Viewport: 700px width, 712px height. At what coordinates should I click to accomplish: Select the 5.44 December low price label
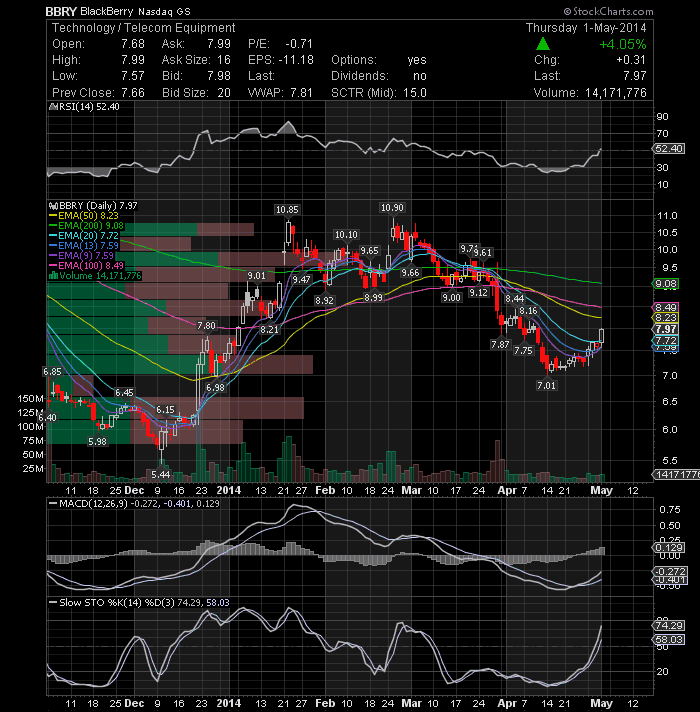161,475
